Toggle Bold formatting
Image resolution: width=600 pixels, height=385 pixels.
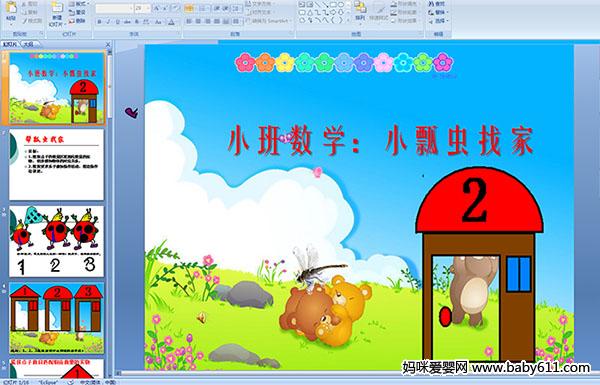click(99, 22)
